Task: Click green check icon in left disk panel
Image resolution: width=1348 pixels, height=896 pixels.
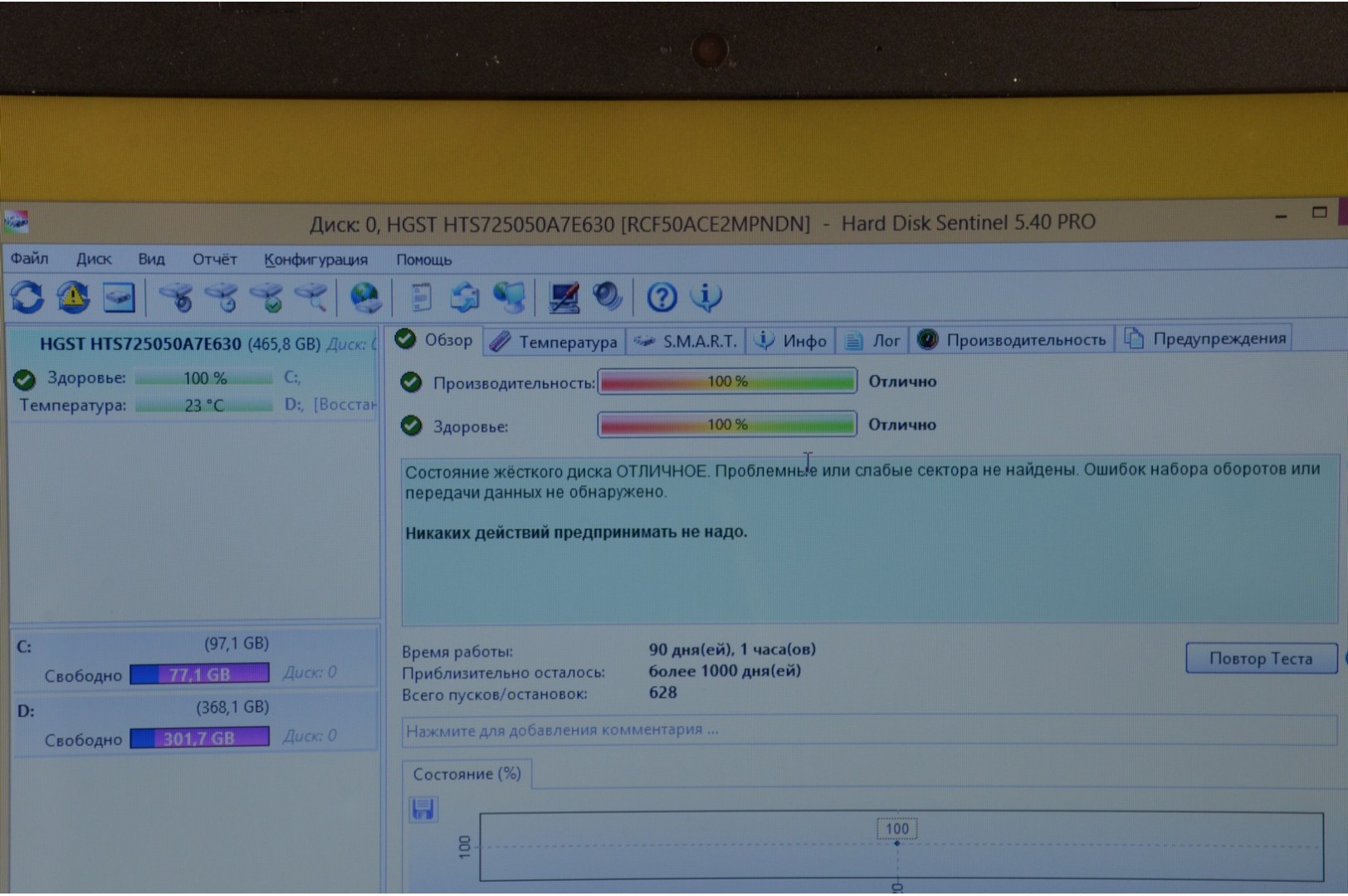Action: pyautogui.click(x=25, y=379)
